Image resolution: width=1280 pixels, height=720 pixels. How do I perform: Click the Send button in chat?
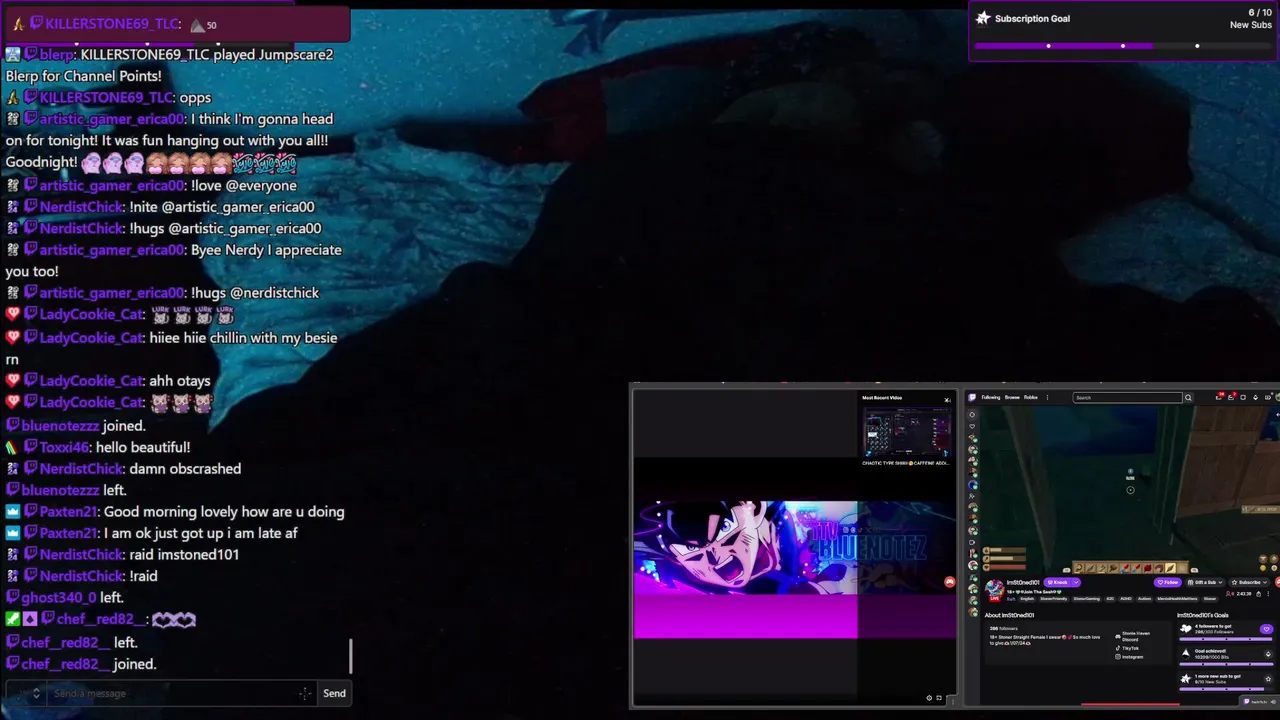[x=334, y=693]
